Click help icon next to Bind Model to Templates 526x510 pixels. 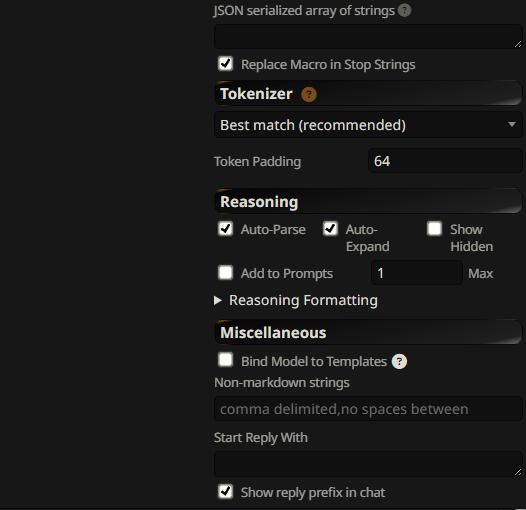click(399, 362)
